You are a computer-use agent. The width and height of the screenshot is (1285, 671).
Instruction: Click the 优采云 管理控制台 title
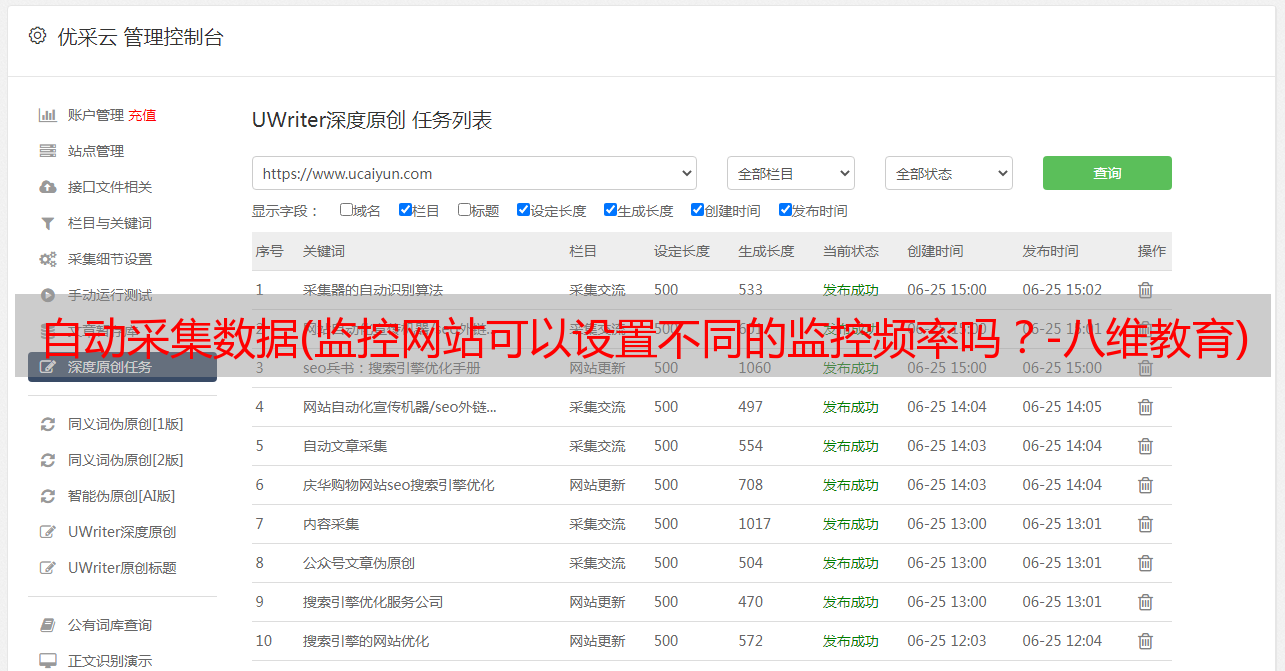click(140, 37)
